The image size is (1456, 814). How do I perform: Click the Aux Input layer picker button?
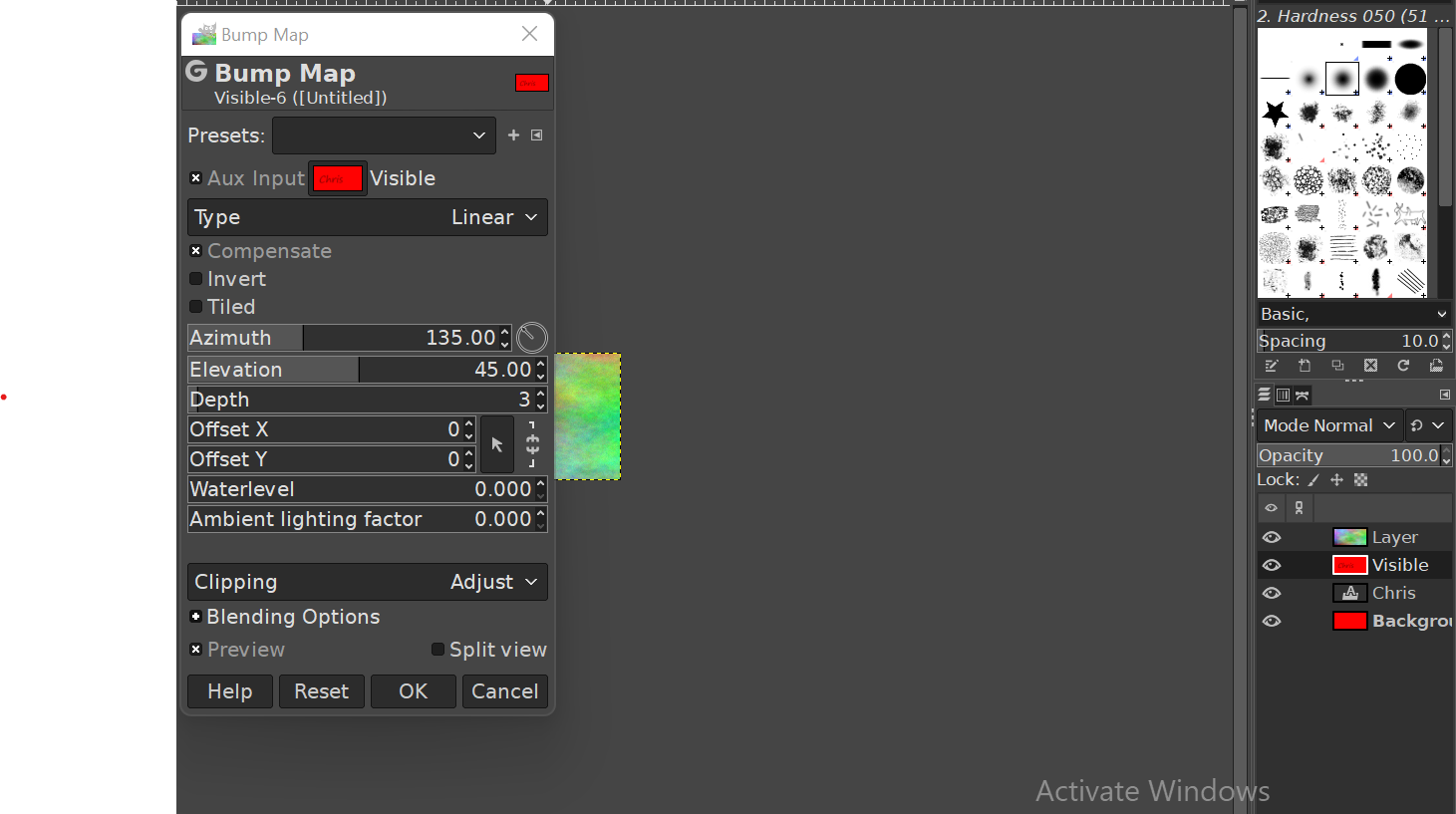coord(338,178)
